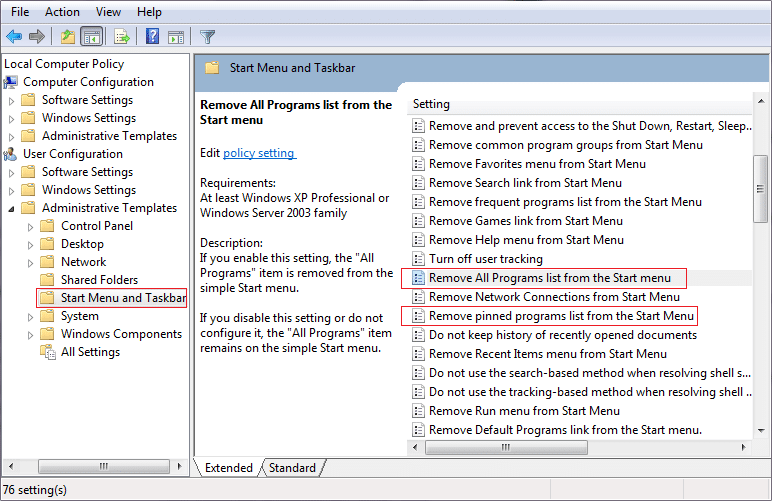Click the icon beside Remove common program groups
The height and width of the screenshot is (501, 772).
click(x=418, y=145)
